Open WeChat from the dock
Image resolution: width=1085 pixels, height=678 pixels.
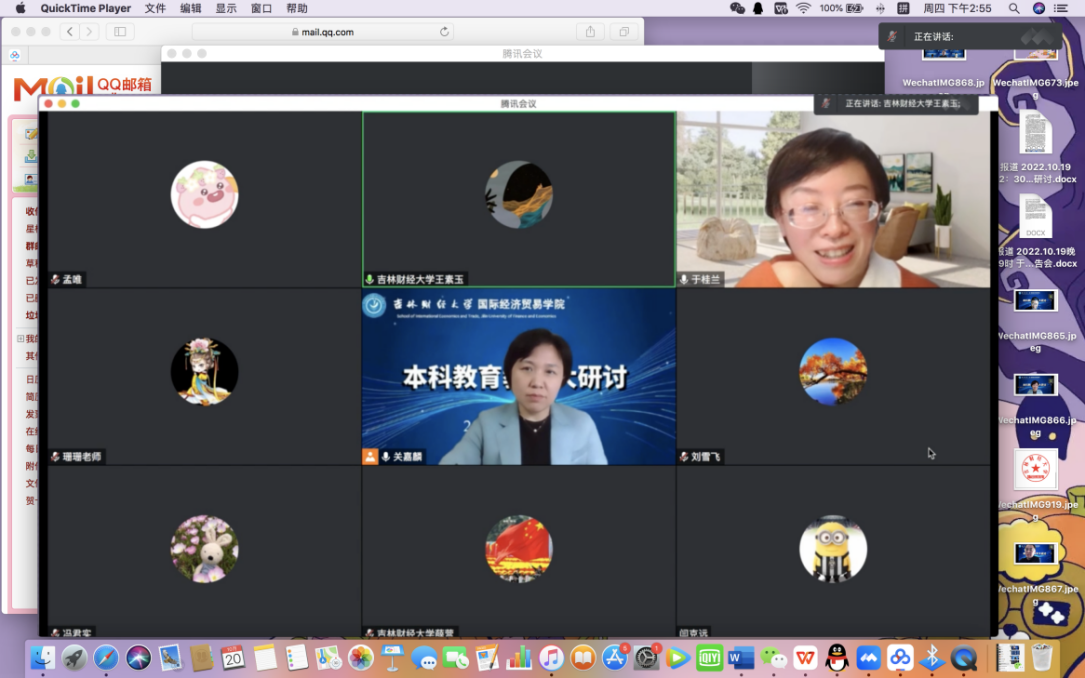click(773, 658)
